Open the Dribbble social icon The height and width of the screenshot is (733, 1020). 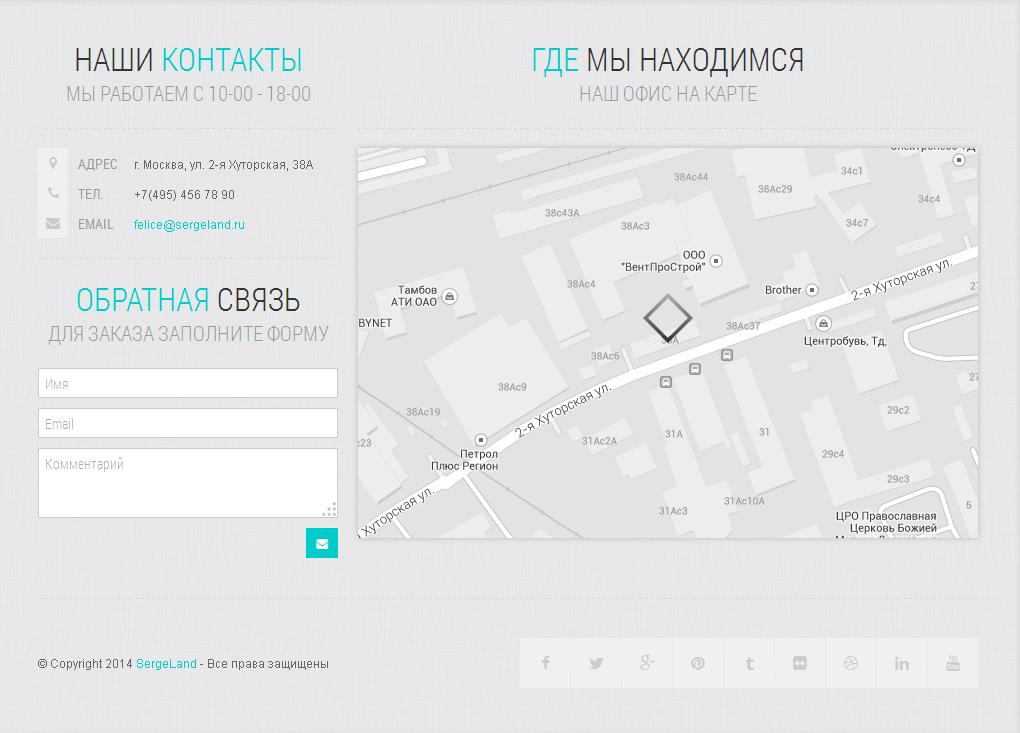[850, 663]
